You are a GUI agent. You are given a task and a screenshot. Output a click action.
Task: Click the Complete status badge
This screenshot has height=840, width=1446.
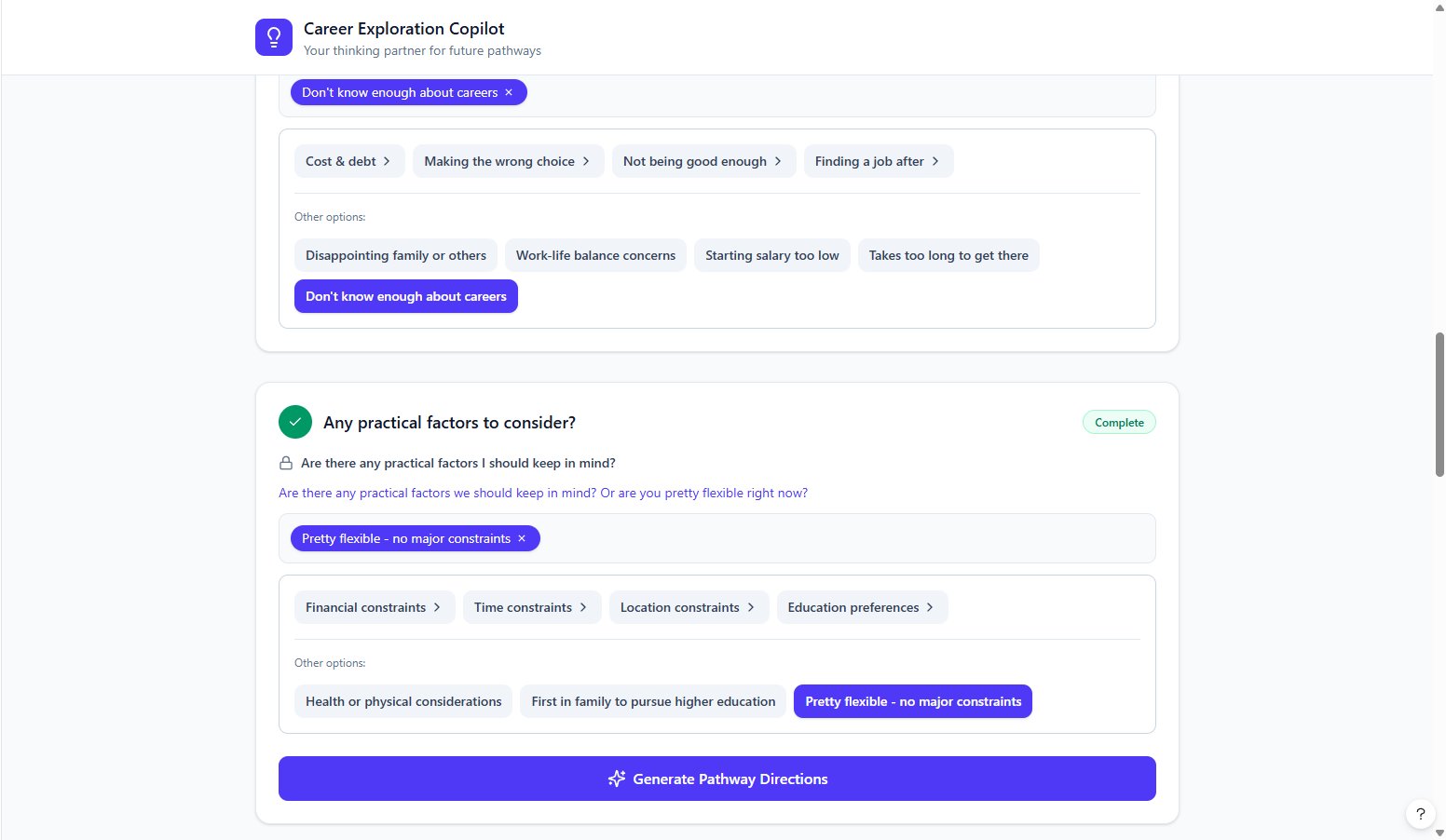(1119, 422)
